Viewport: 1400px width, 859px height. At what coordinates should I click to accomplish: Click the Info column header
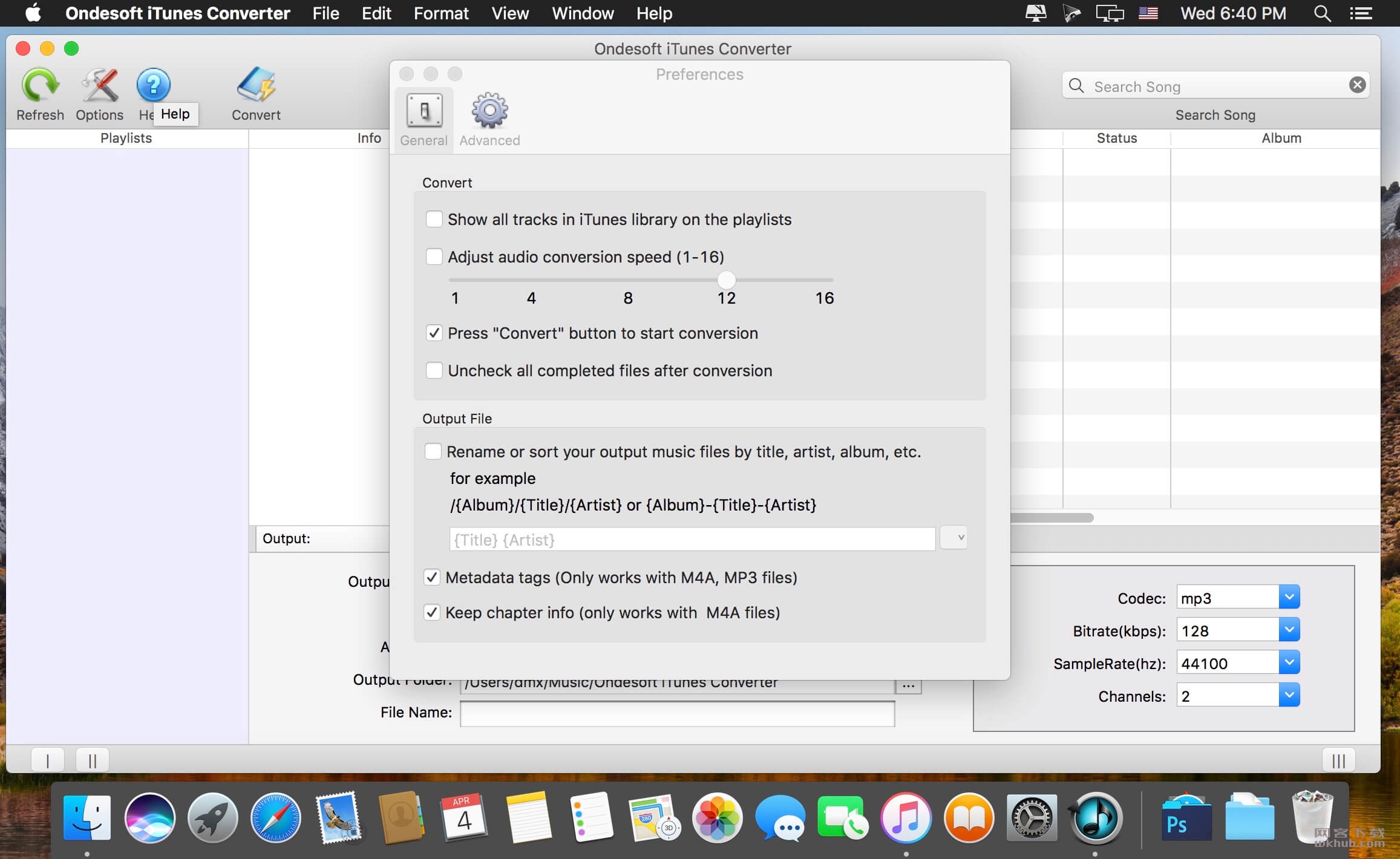coord(369,138)
